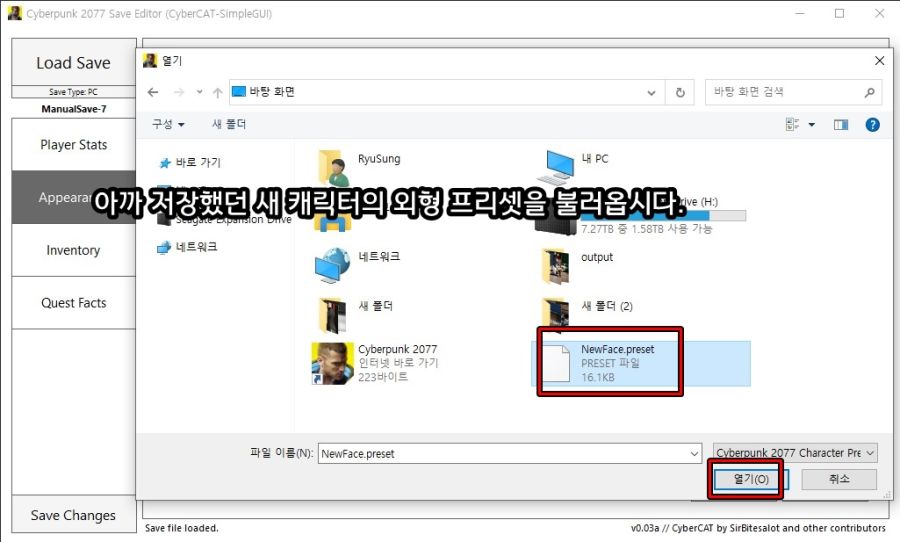Create a new folder with 새 폴더
This screenshot has width=900, height=542.
[x=229, y=124]
